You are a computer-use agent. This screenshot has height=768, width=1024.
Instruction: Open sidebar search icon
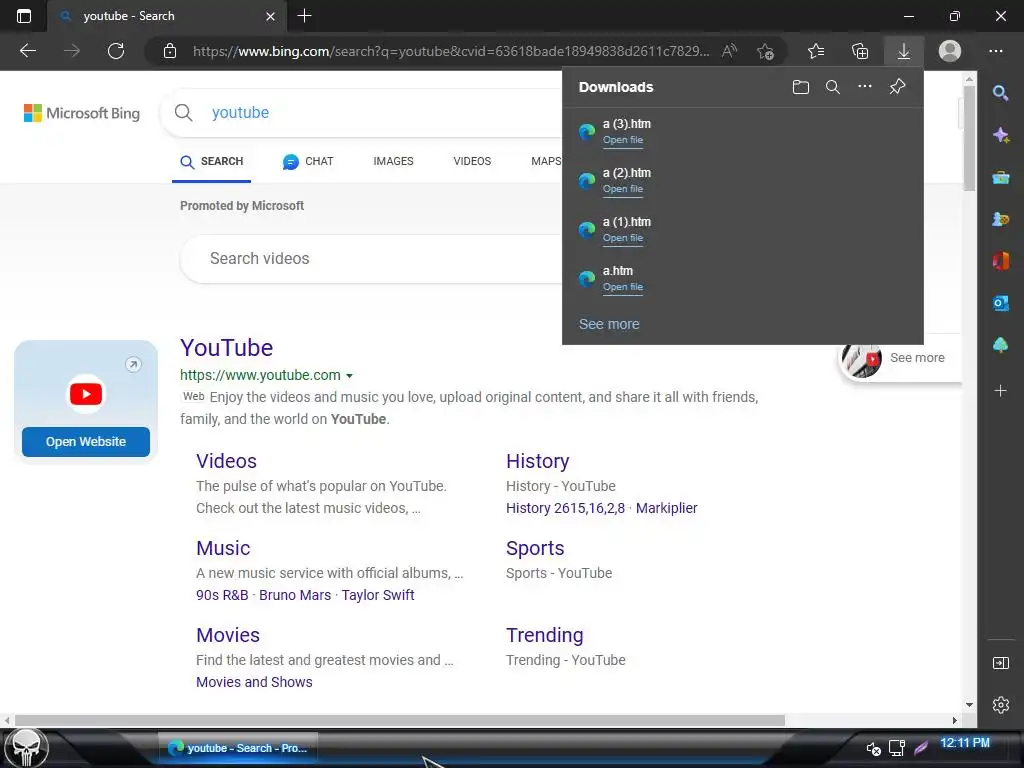coord(1000,93)
